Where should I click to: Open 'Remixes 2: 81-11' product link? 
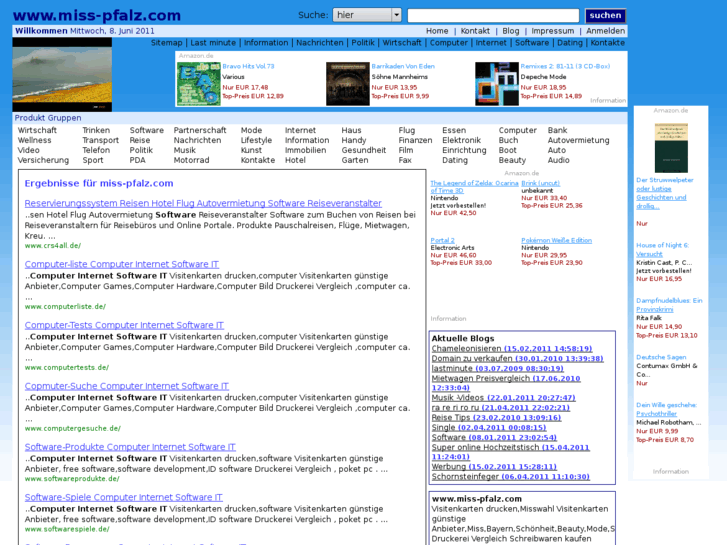point(565,66)
